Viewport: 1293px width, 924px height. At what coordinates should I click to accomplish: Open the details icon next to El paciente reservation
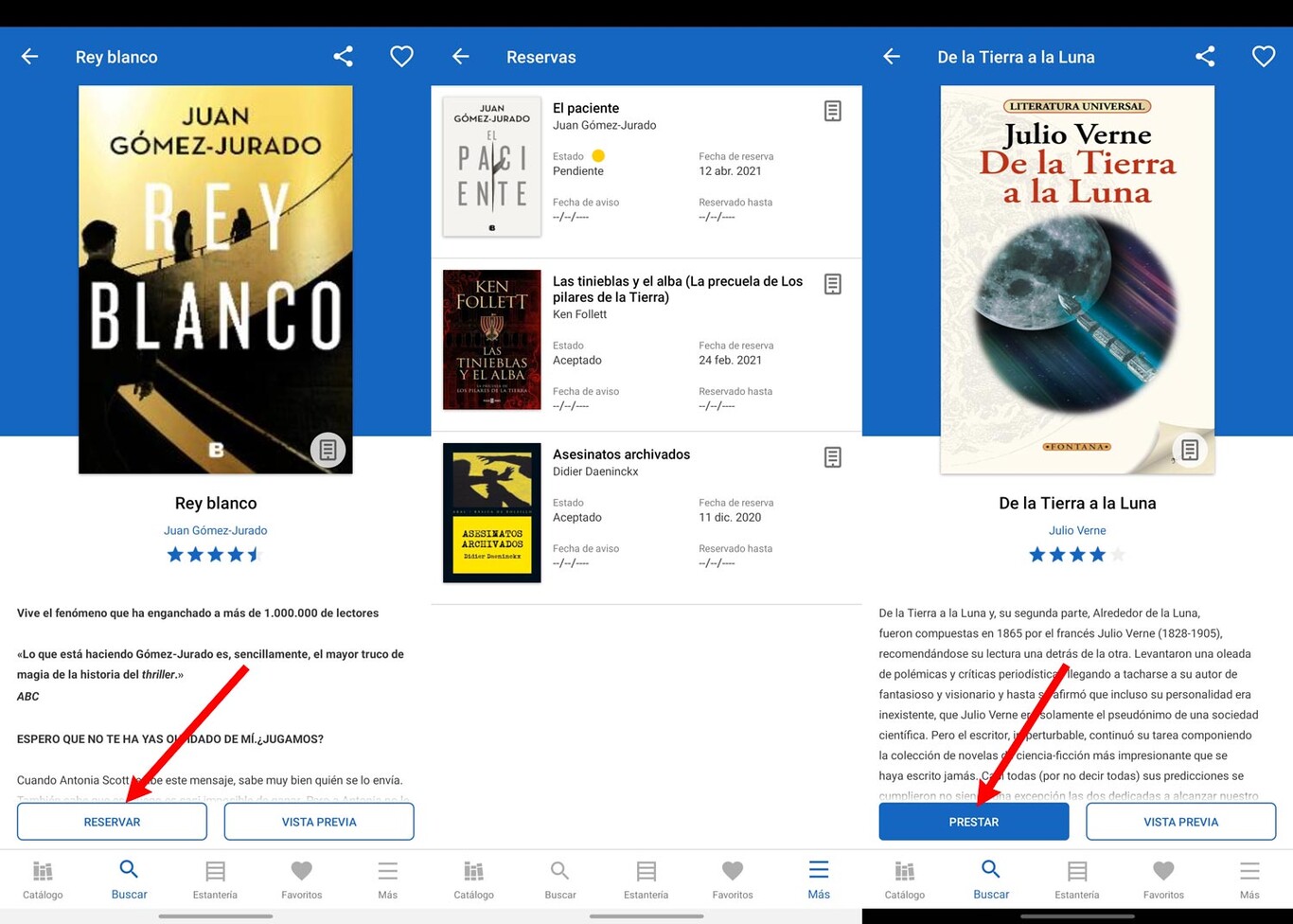832,111
